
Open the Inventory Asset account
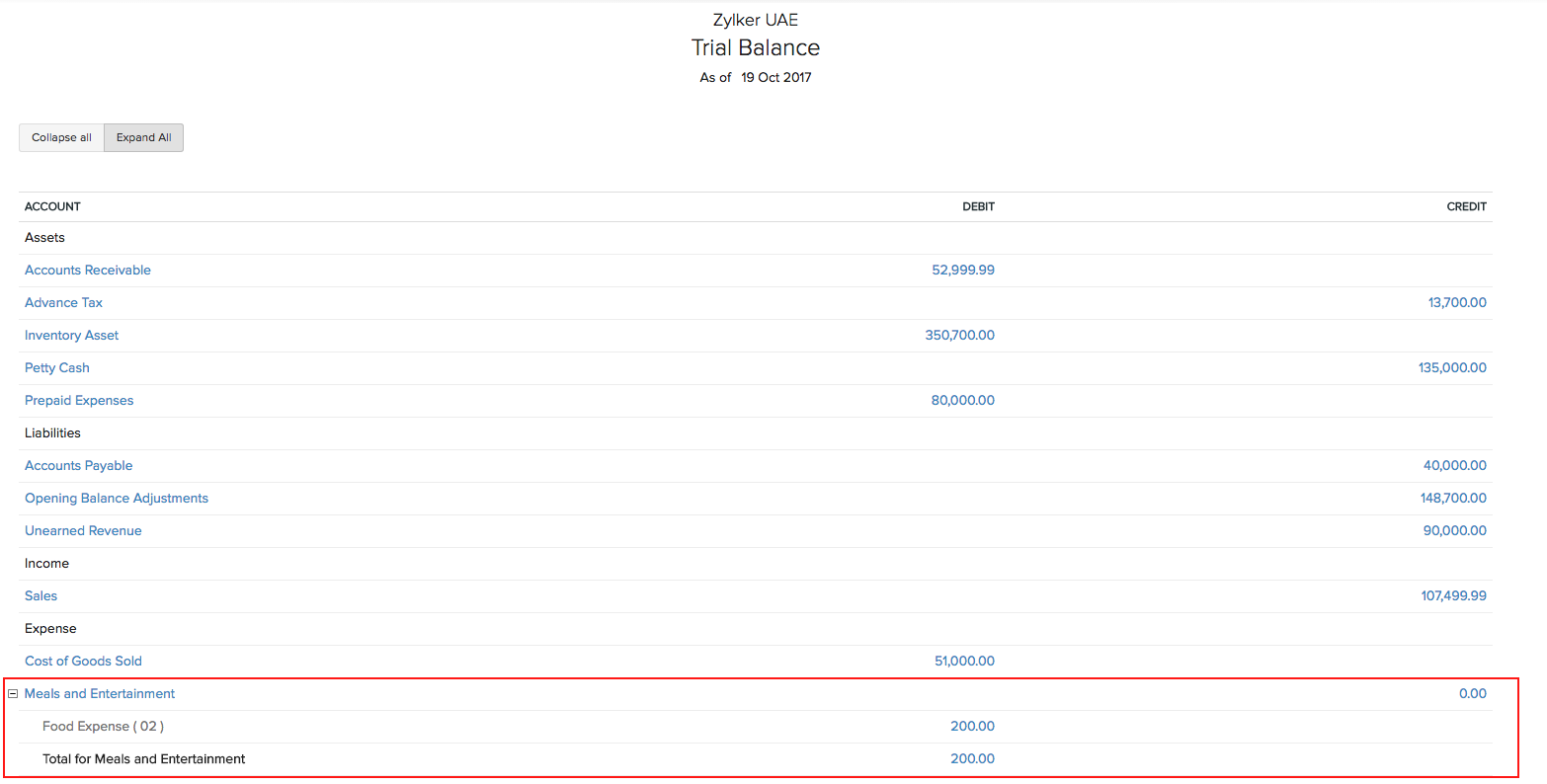pos(71,336)
